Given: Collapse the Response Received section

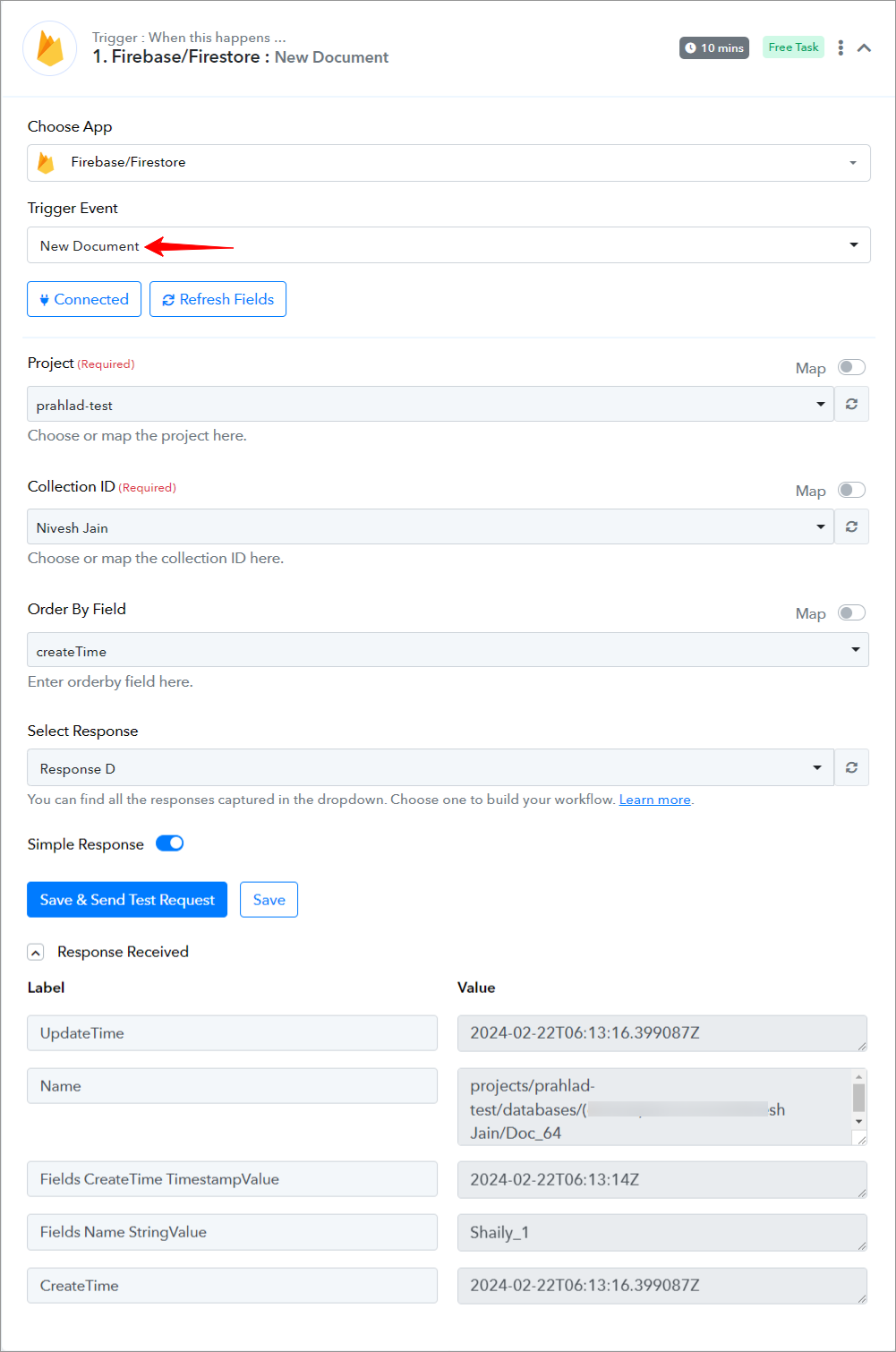Looking at the screenshot, I should coord(36,953).
